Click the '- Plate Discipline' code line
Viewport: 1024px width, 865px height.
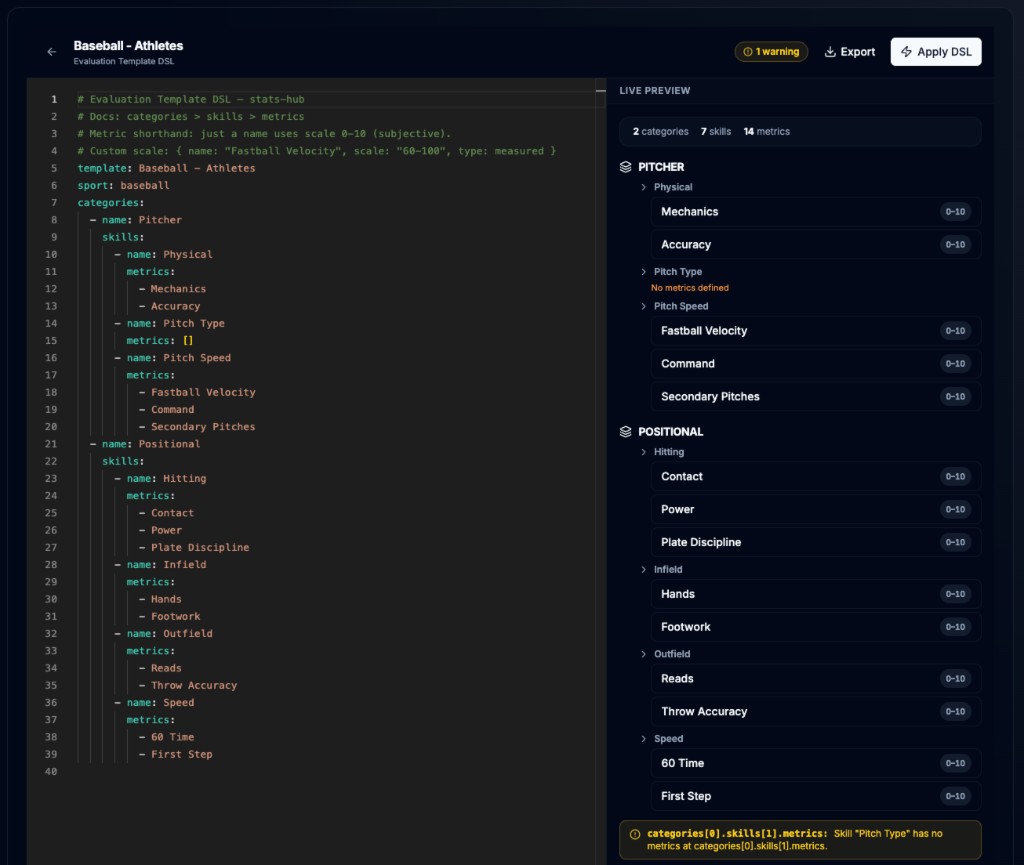pos(194,548)
